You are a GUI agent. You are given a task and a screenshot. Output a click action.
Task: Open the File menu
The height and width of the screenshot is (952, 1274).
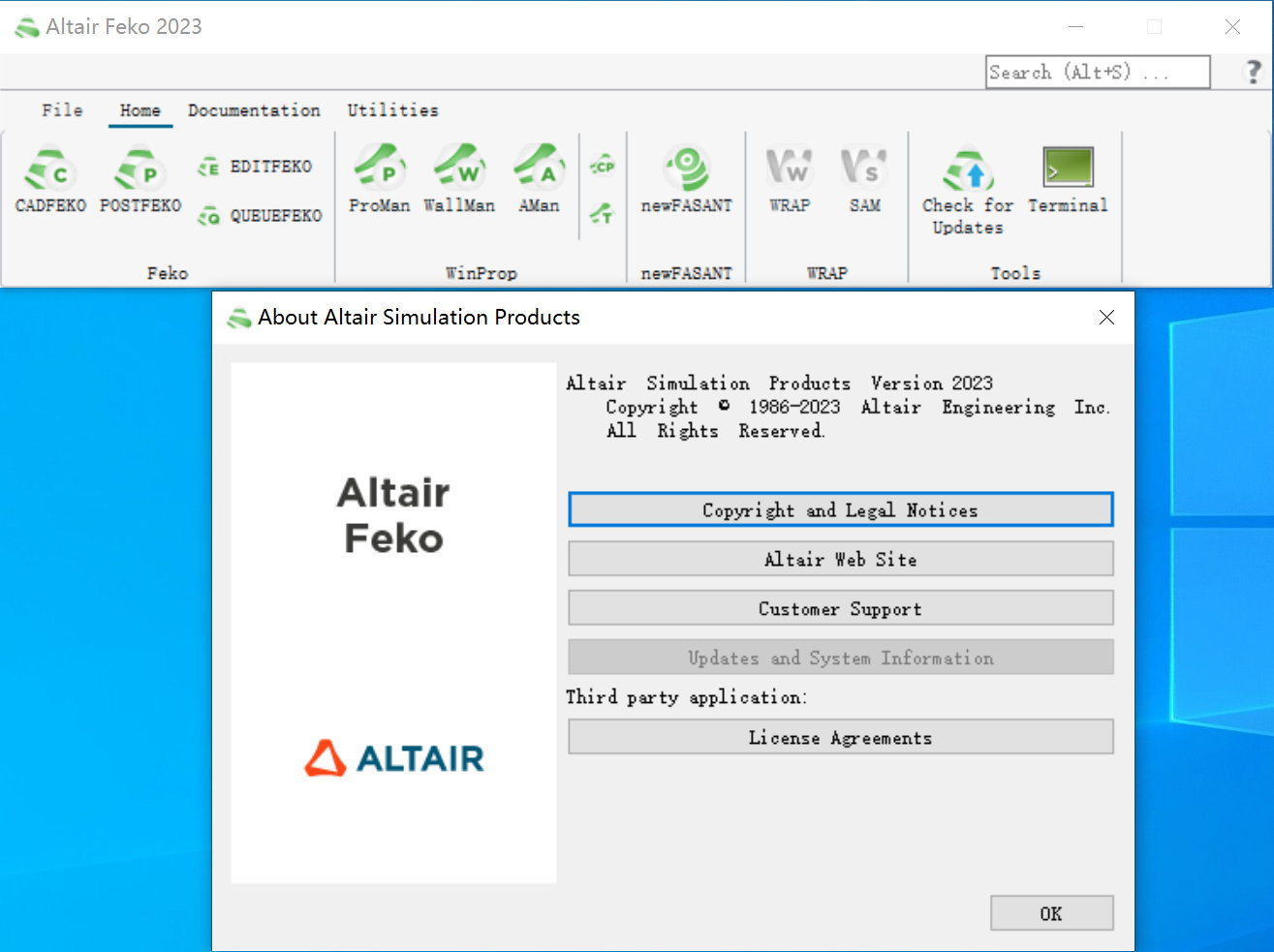62,110
